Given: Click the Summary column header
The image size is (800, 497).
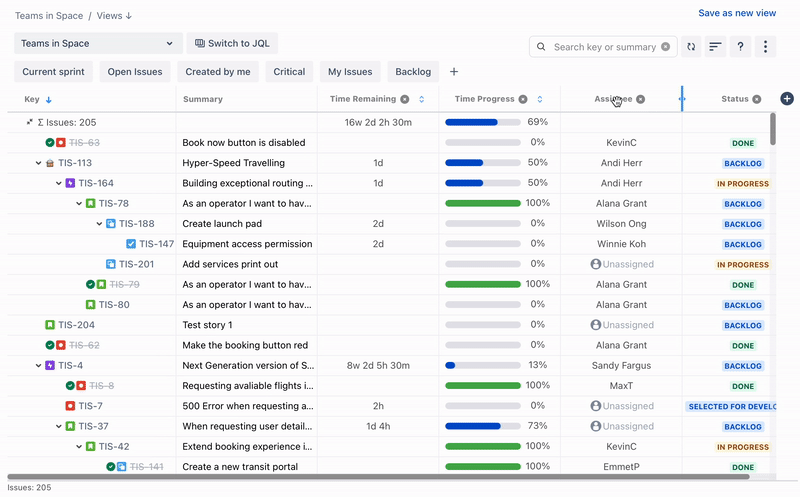Looking at the screenshot, I should tap(203, 99).
